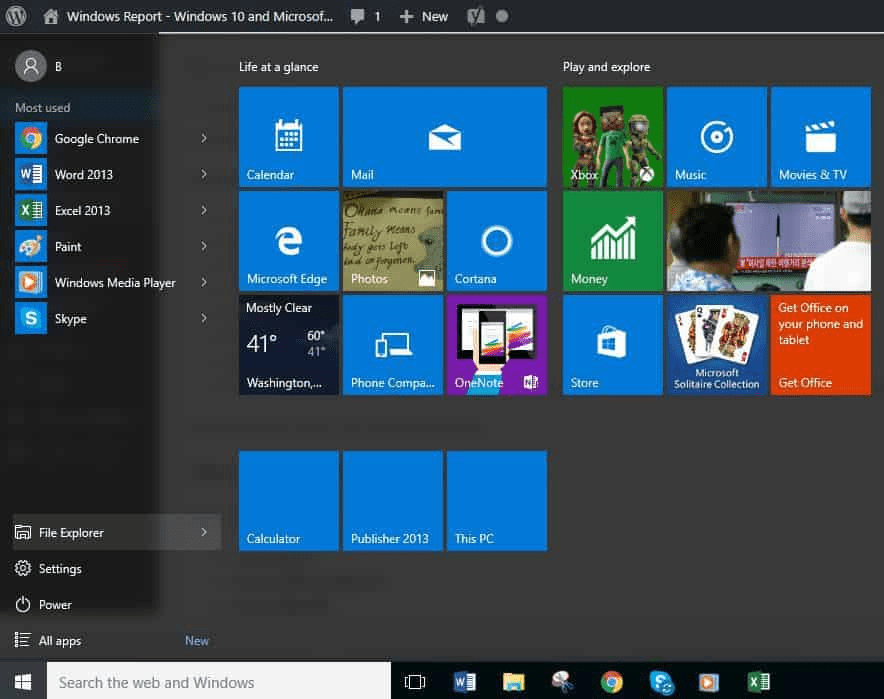Expand the File Explorer jump list
Viewport: 884px width, 699px height.
tap(204, 532)
